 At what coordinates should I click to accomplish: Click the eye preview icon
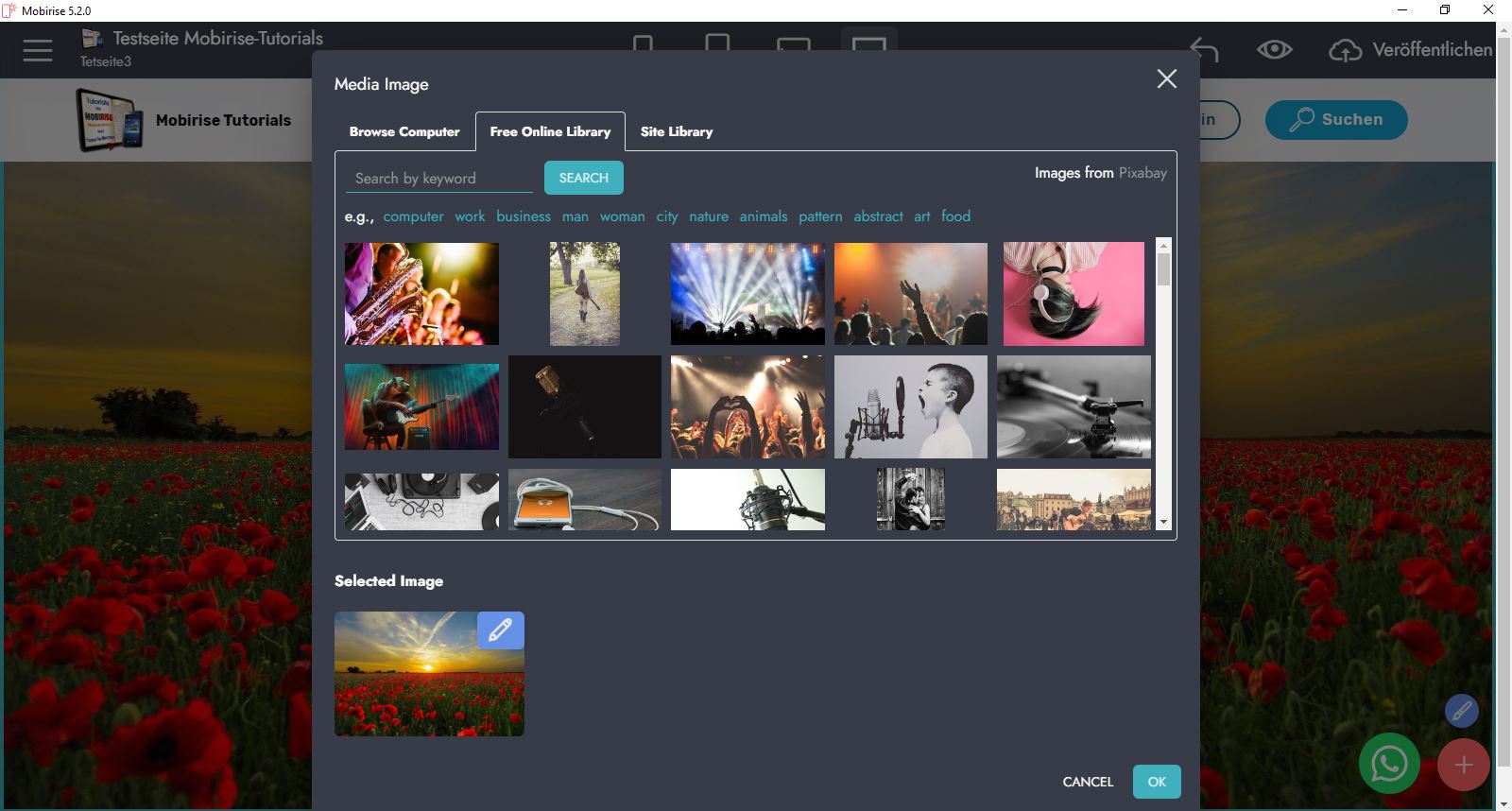pos(1274,50)
